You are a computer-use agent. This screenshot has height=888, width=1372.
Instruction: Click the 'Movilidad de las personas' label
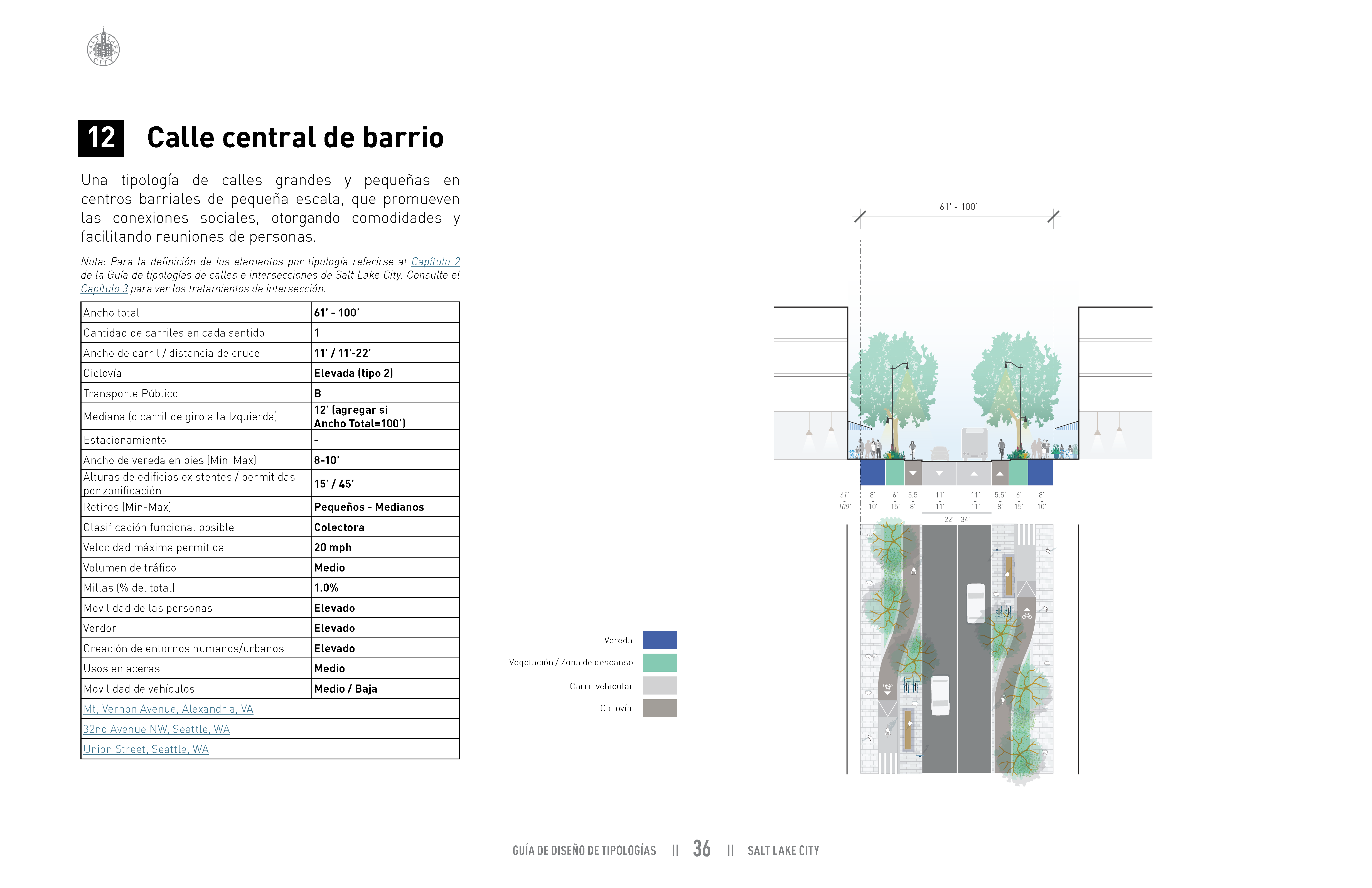(147, 608)
